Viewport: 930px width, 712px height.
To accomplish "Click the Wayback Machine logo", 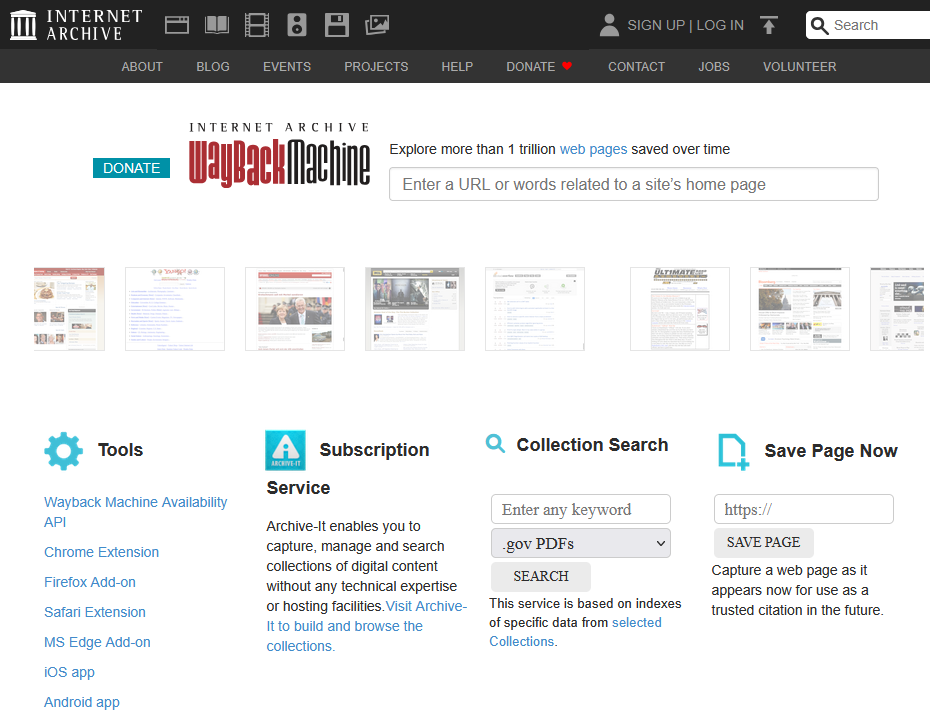I will coord(279,155).
